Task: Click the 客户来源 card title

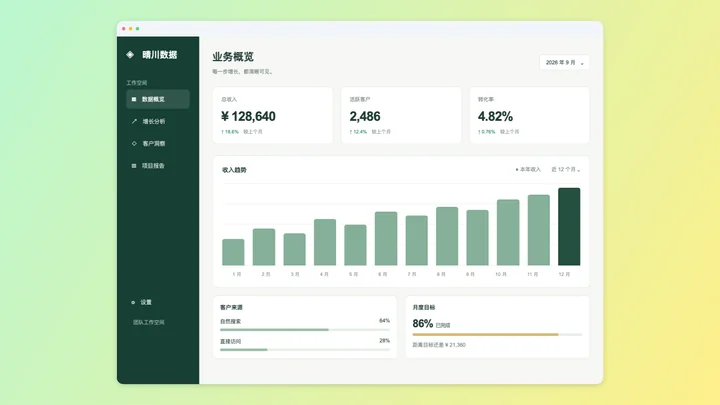Action: point(231,307)
